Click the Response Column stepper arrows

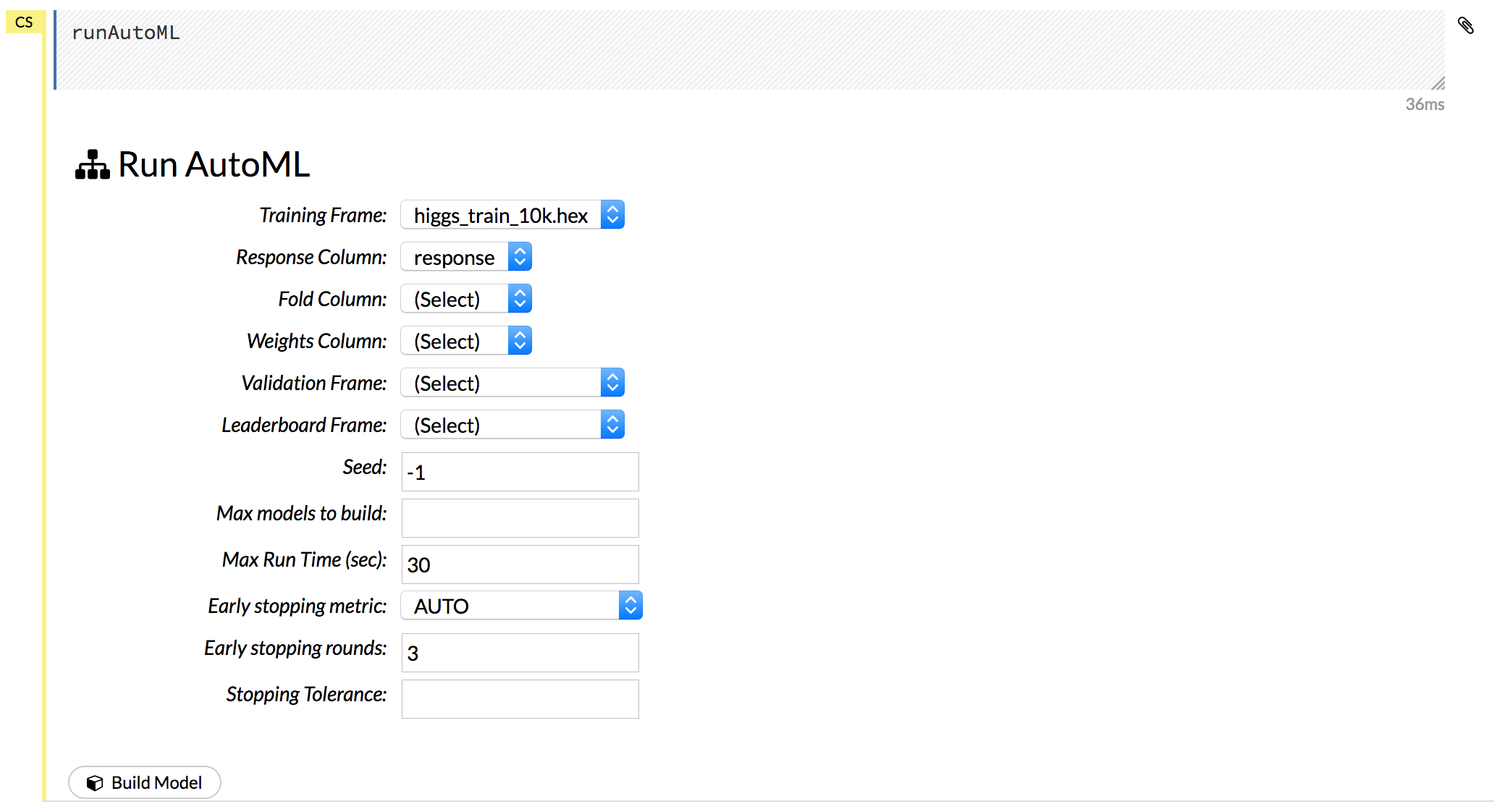coord(520,256)
